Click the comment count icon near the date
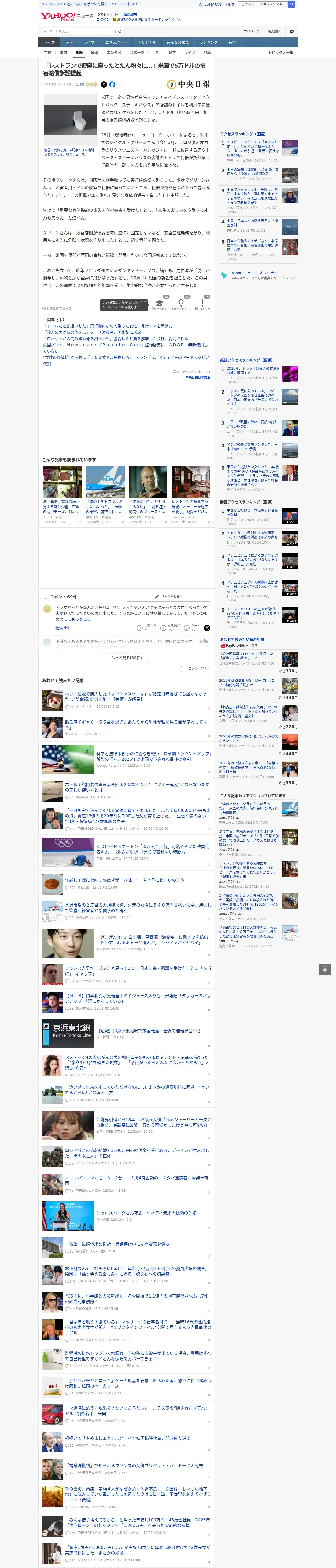336x1568 pixels. 80,85
